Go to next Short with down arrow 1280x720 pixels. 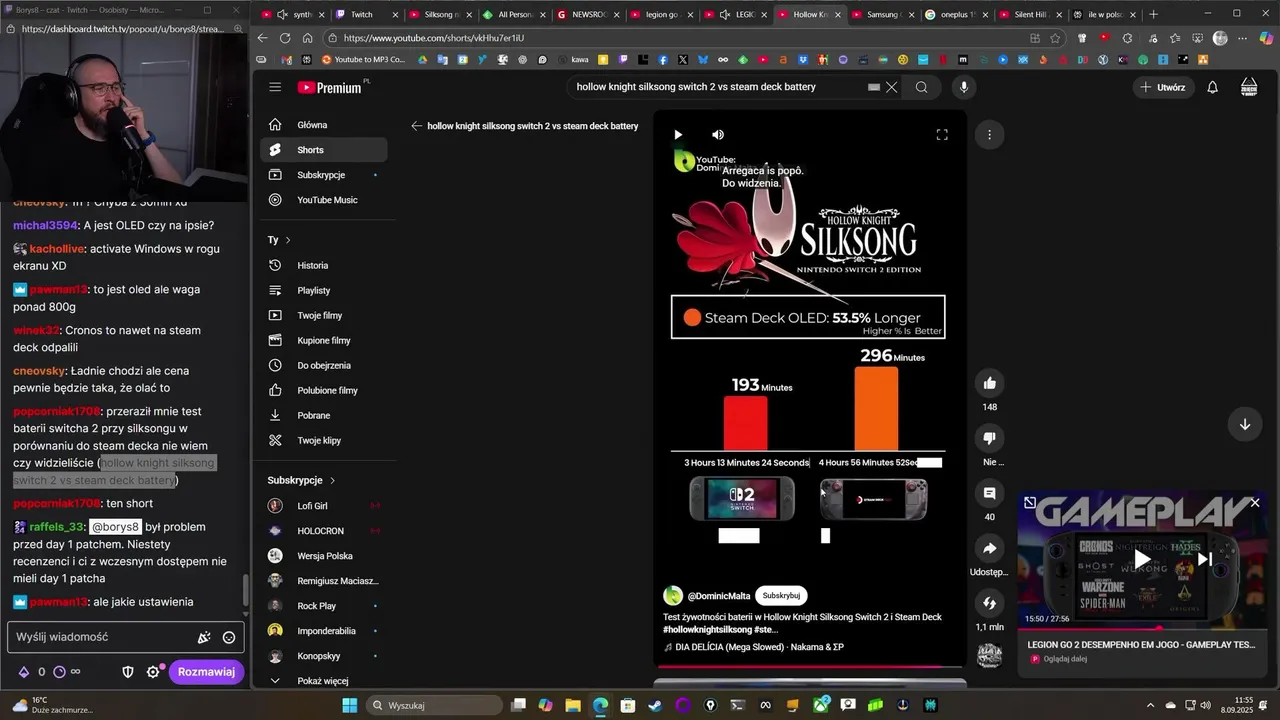1245,424
